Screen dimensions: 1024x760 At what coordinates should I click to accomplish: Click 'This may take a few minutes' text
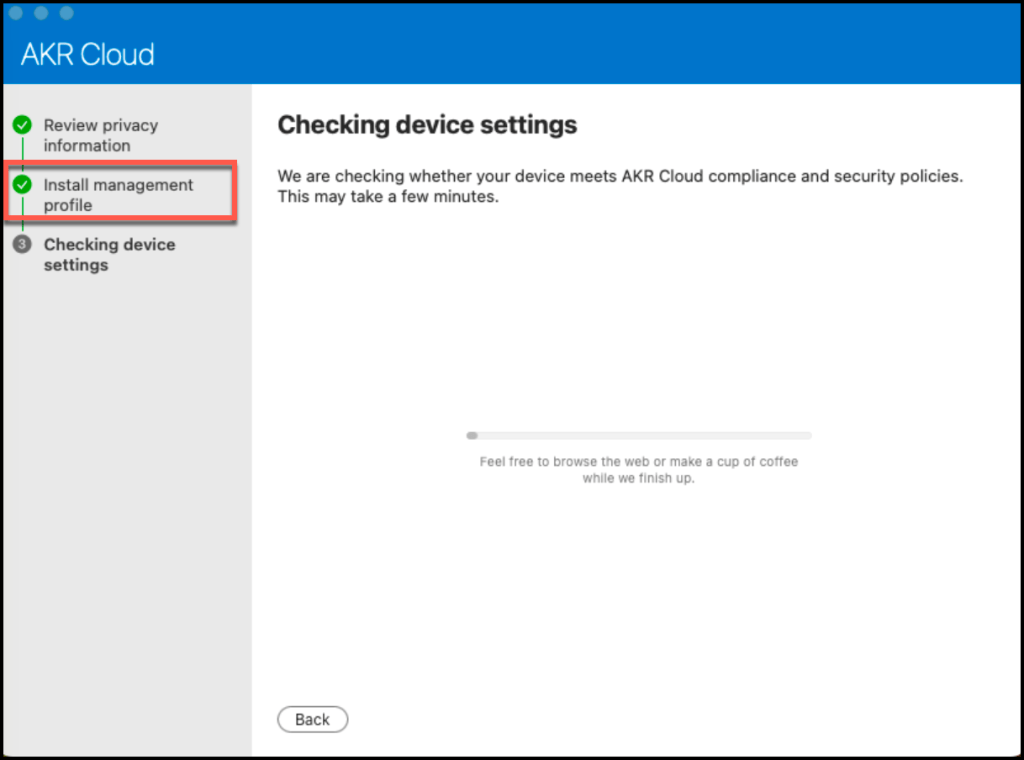coord(388,197)
